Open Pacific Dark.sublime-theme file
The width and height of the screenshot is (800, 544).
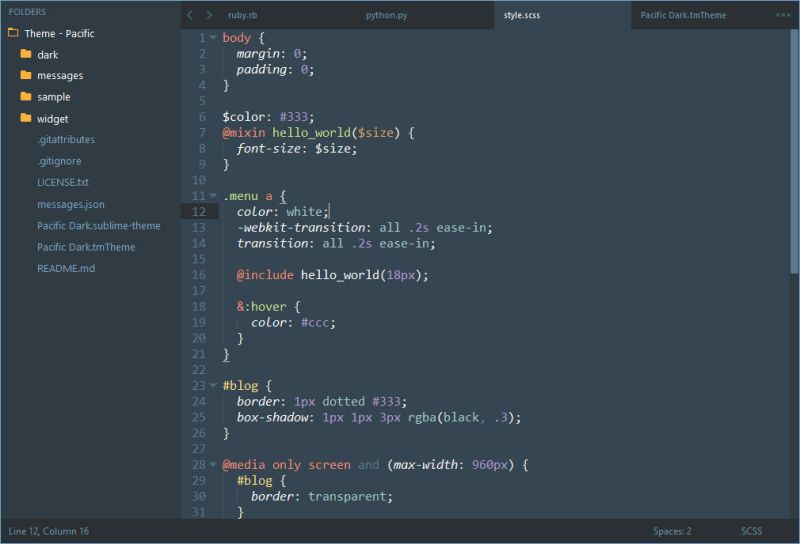pyautogui.click(x=98, y=226)
